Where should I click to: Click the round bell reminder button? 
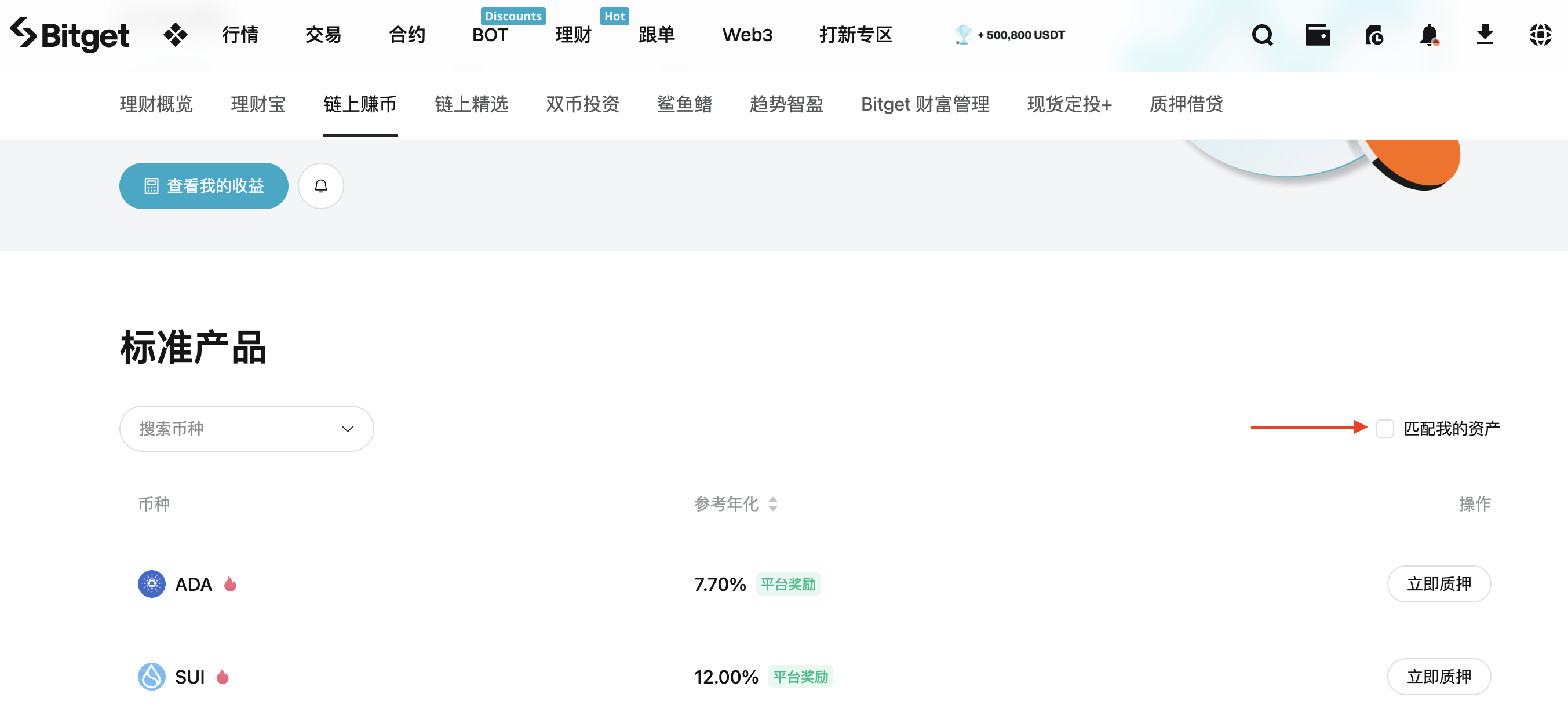click(321, 185)
